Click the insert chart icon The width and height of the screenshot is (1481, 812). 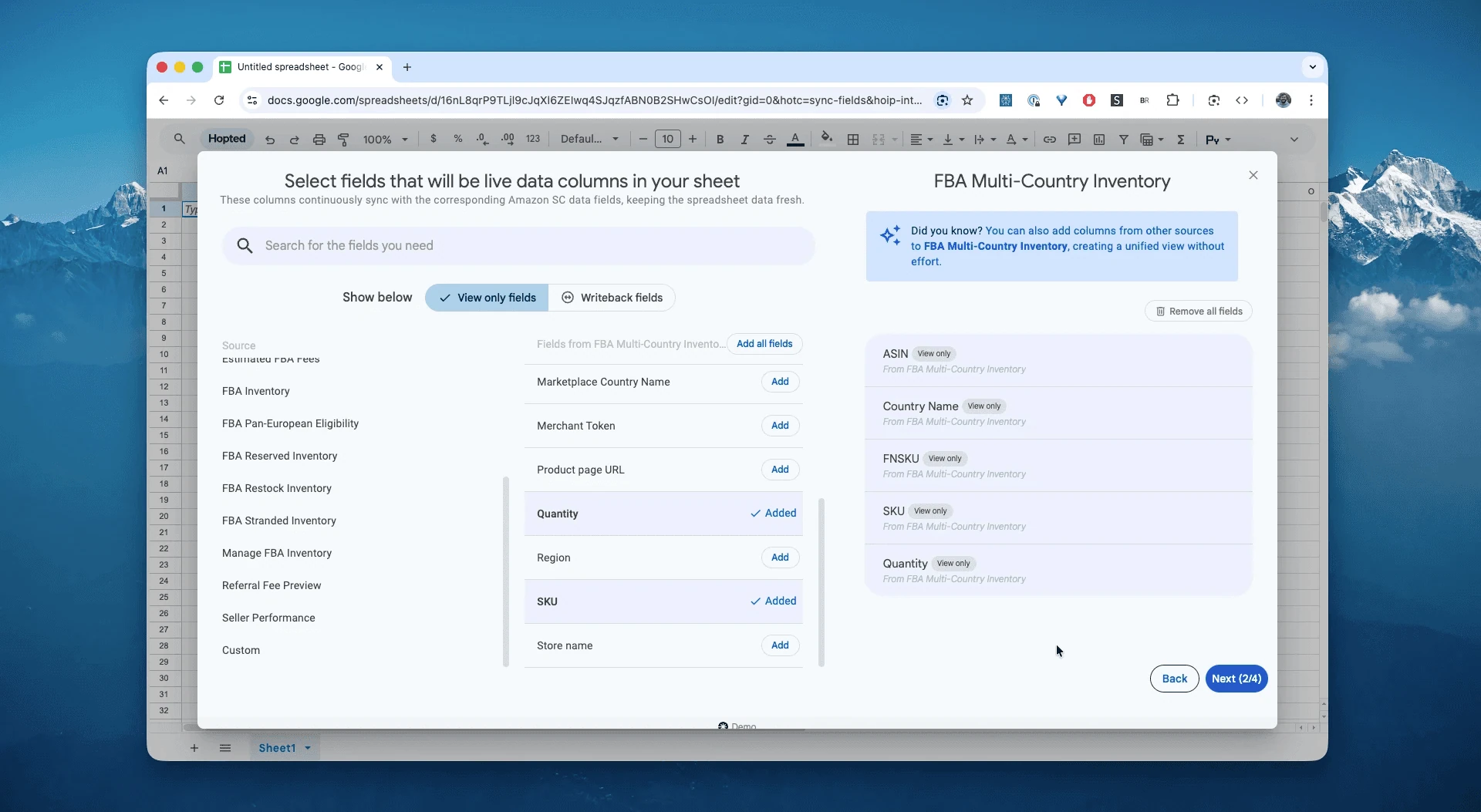pyautogui.click(x=1099, y=140)
